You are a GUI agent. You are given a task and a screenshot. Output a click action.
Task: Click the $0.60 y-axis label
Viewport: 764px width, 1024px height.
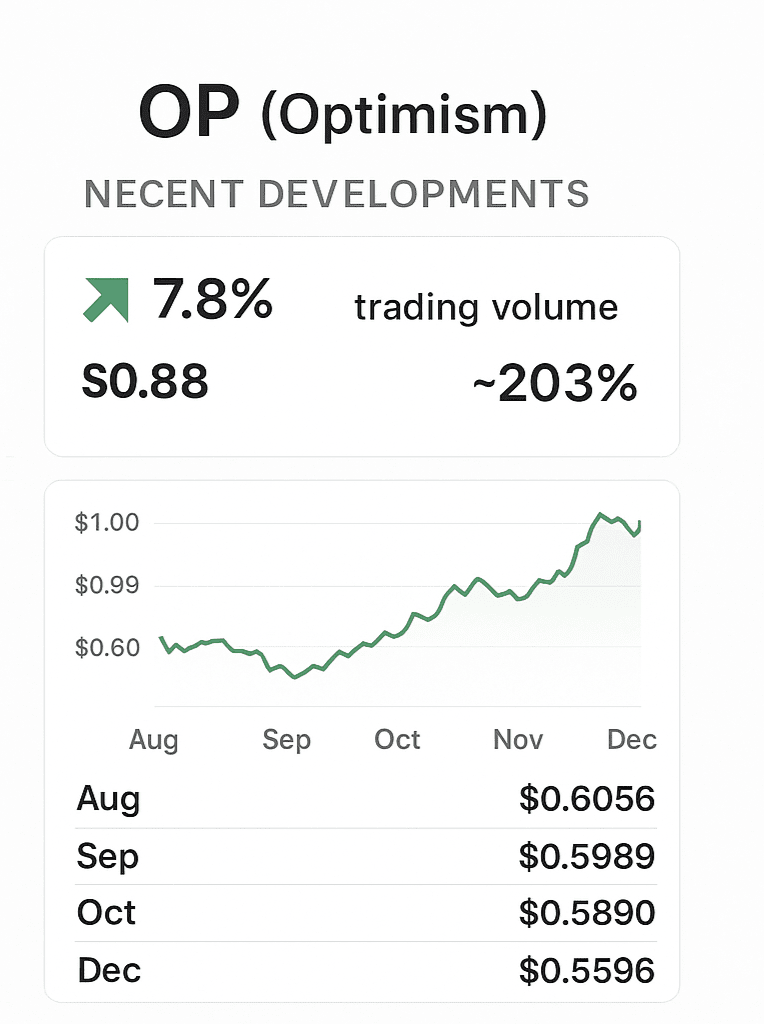point(107,648)
